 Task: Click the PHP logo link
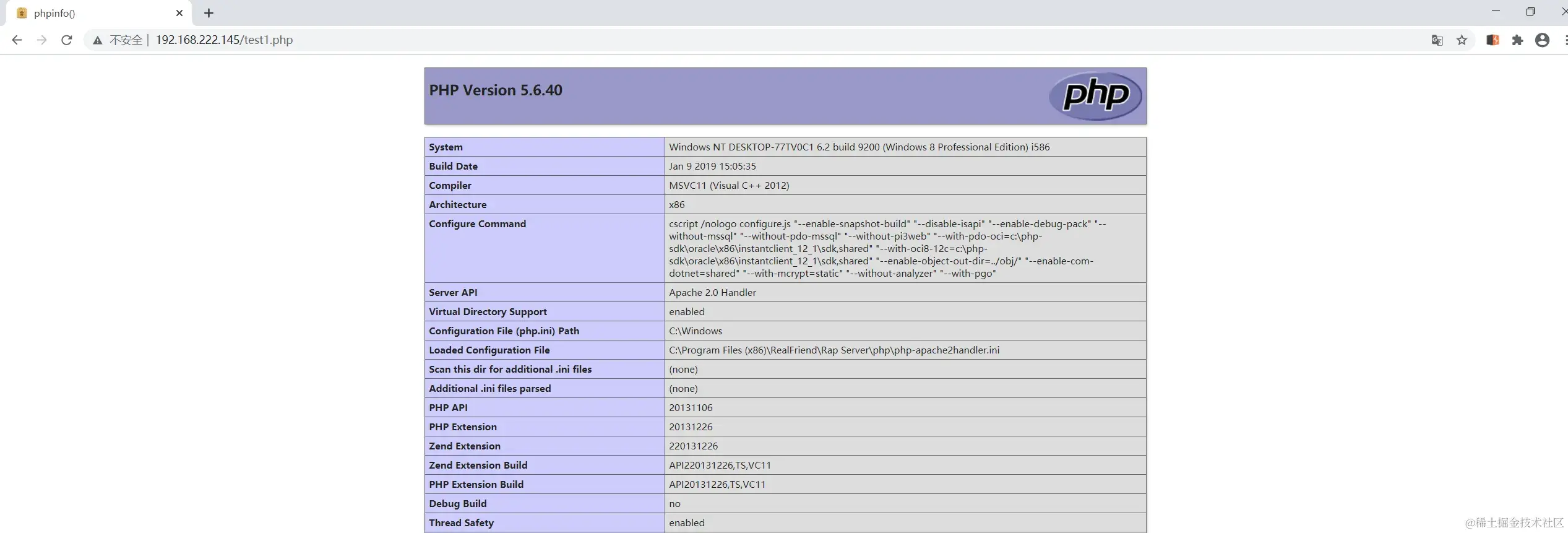point(1095,96)
